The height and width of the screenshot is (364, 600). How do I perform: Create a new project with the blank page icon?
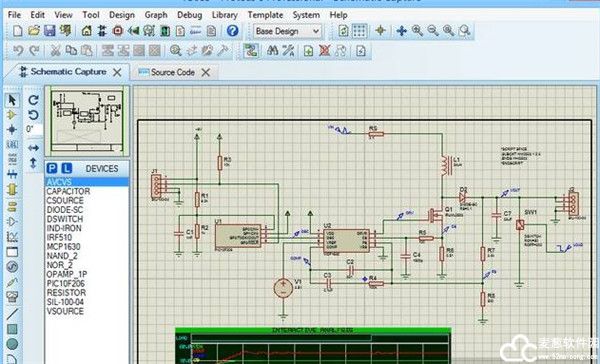[18, 31]
